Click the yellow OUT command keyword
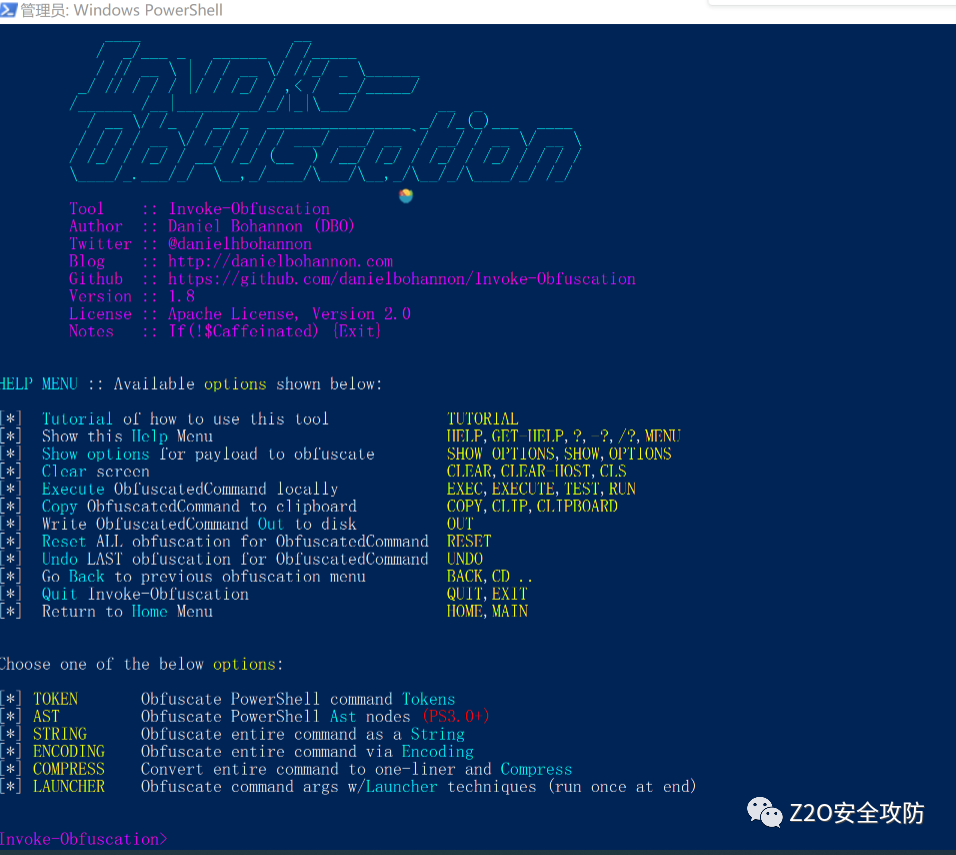 (x=460, y=524)
